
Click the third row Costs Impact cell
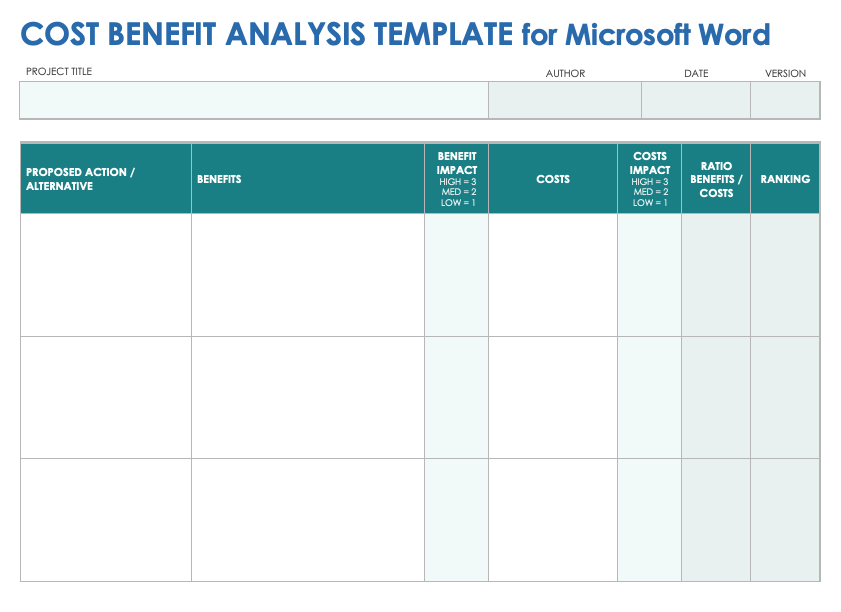pyautogui.click(x=650, y=520)
